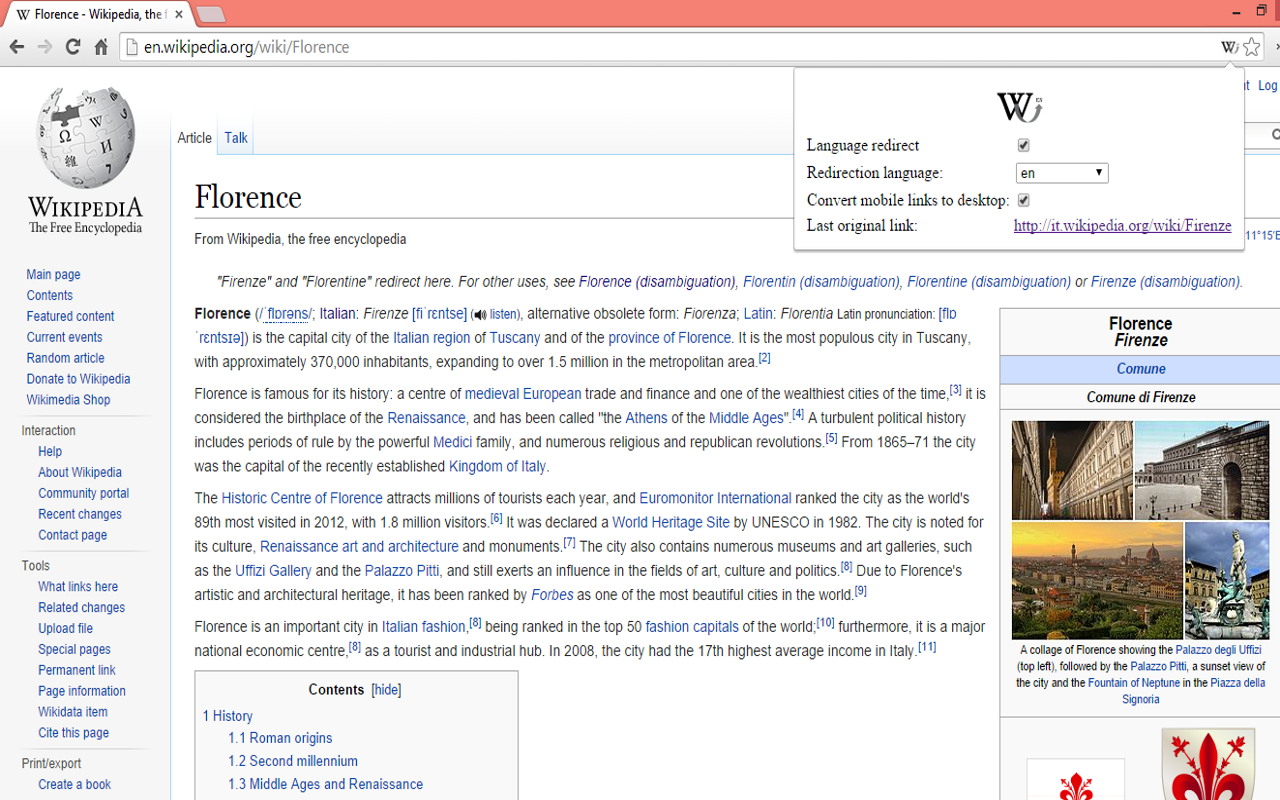Image resolution: width=1280 pixels, height=800 pixels.
Task: Open the What links here tool
Action: point(78,587)
